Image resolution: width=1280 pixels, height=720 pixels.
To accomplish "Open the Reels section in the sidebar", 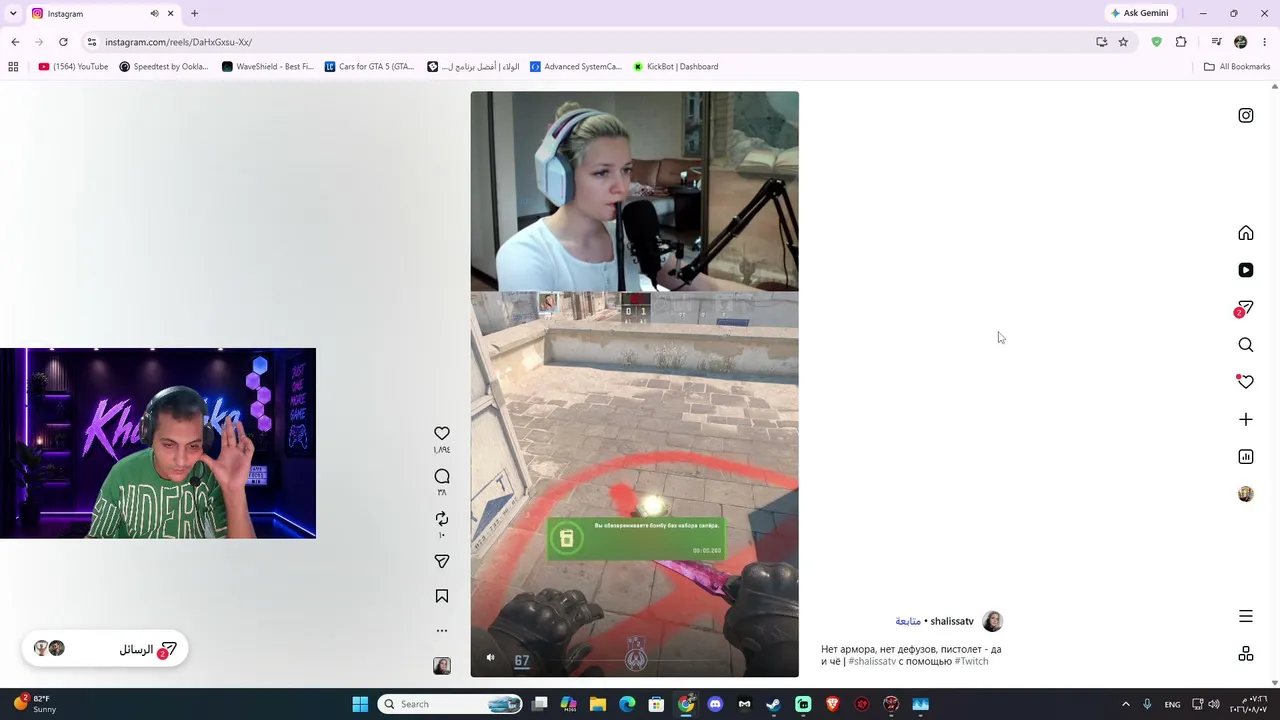I will 1246,270.
